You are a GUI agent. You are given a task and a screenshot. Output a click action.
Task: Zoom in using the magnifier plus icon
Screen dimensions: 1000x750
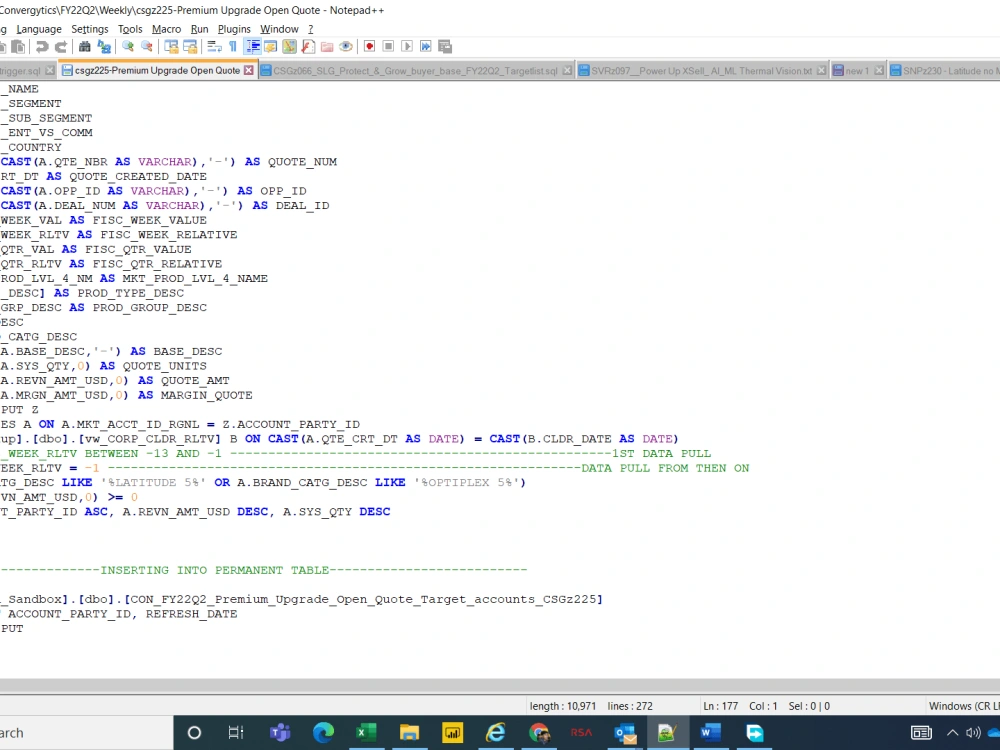(x=128, y=47)
